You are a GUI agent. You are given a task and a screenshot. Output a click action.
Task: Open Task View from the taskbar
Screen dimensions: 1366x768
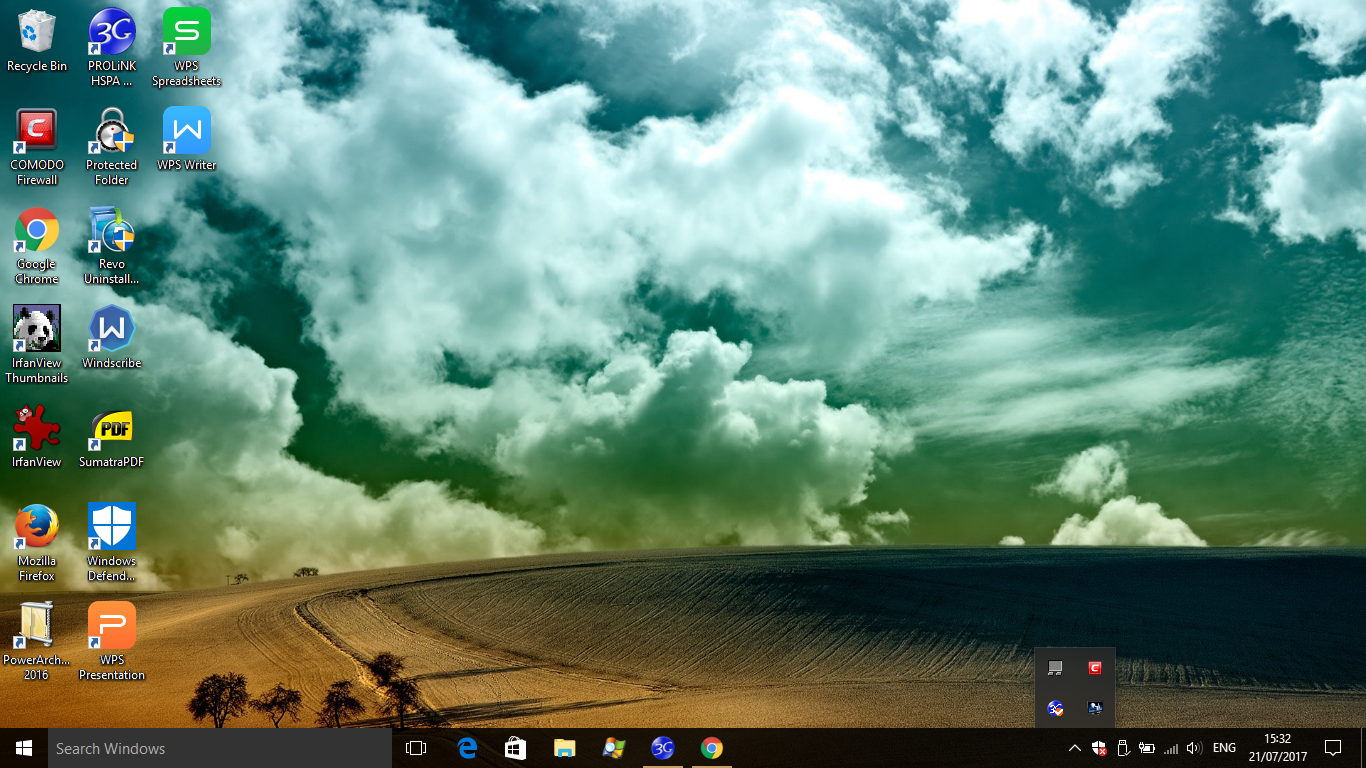point(416,748)
